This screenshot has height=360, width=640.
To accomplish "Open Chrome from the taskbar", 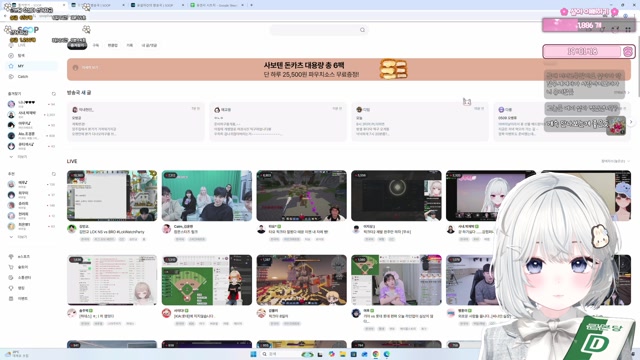I will [x=376, y=354].
